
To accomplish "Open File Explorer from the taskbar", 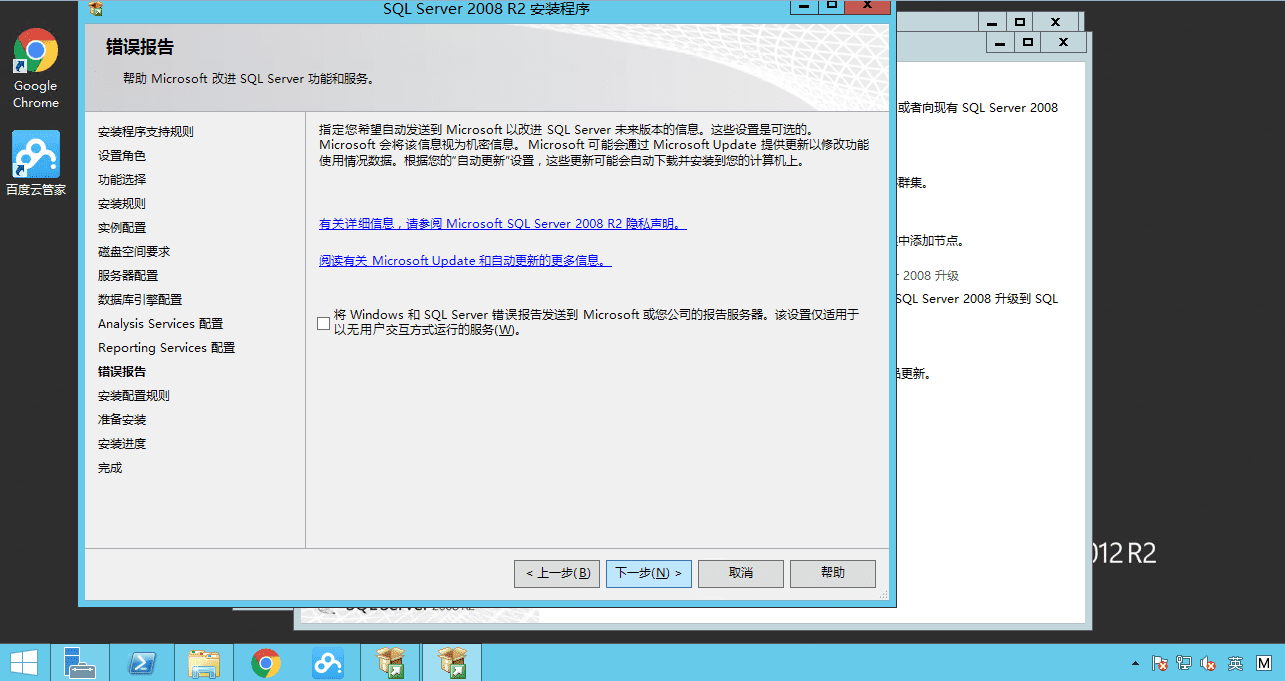I will (204, 662).
